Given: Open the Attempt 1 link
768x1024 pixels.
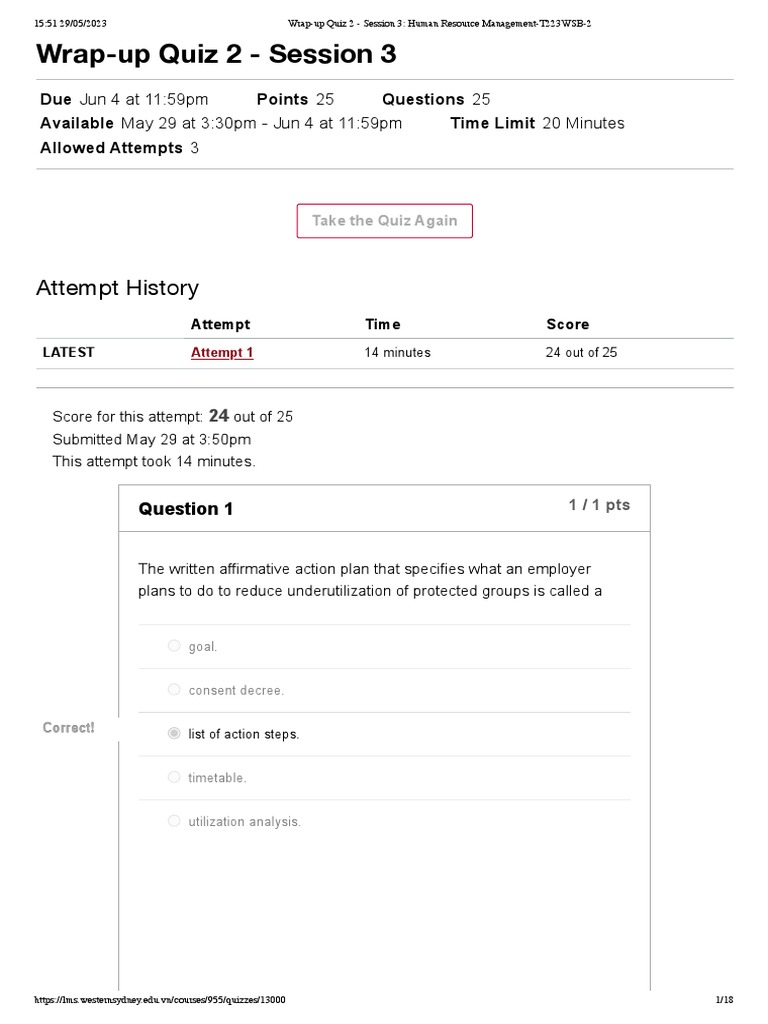Looking at the screenshot, I should [222, 352].
